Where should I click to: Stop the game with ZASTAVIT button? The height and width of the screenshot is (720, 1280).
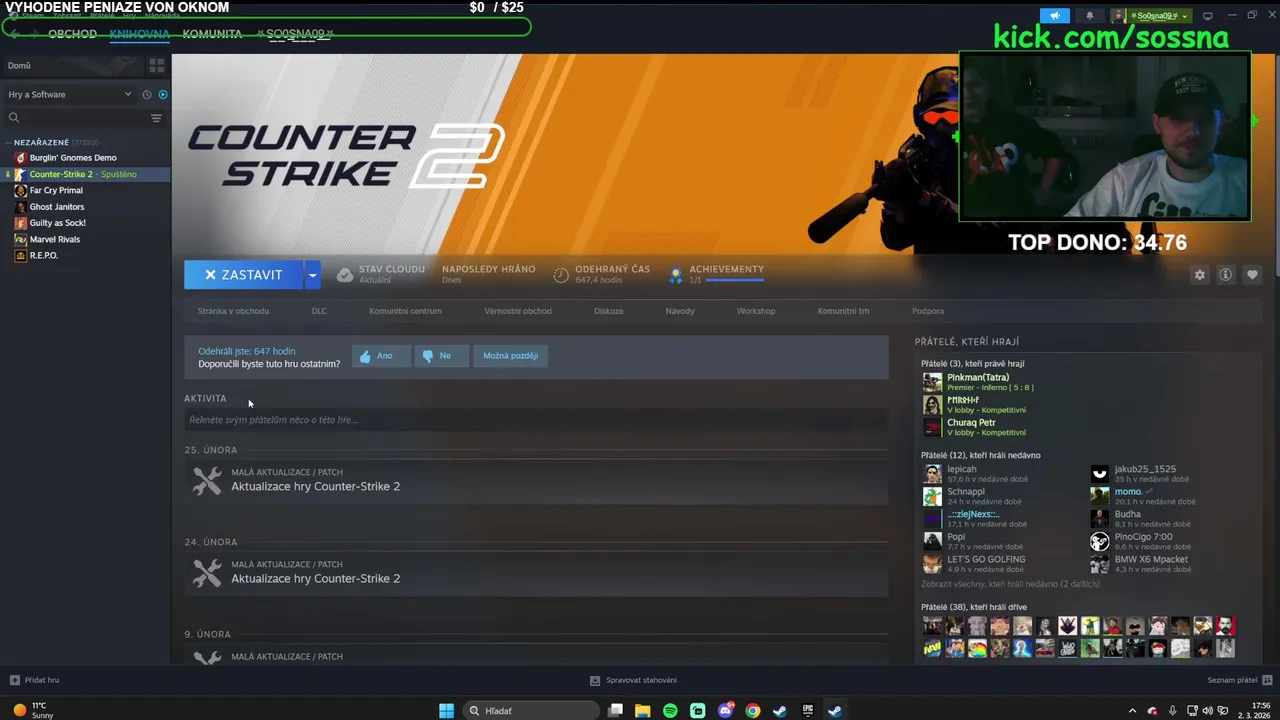pyautogui.click(x=243, y=275)
